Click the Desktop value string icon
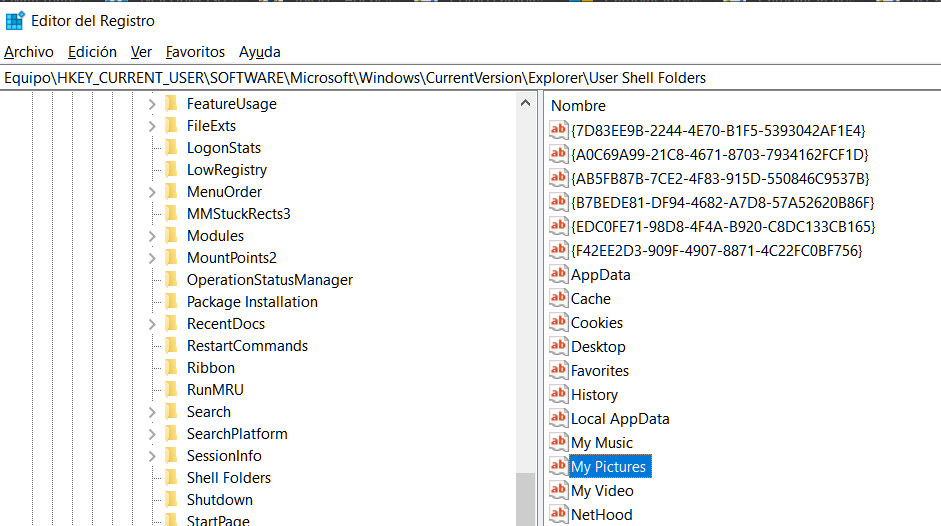Image resolution: width=941 pixels, height=526 pixels. click(x=558, y=346)
